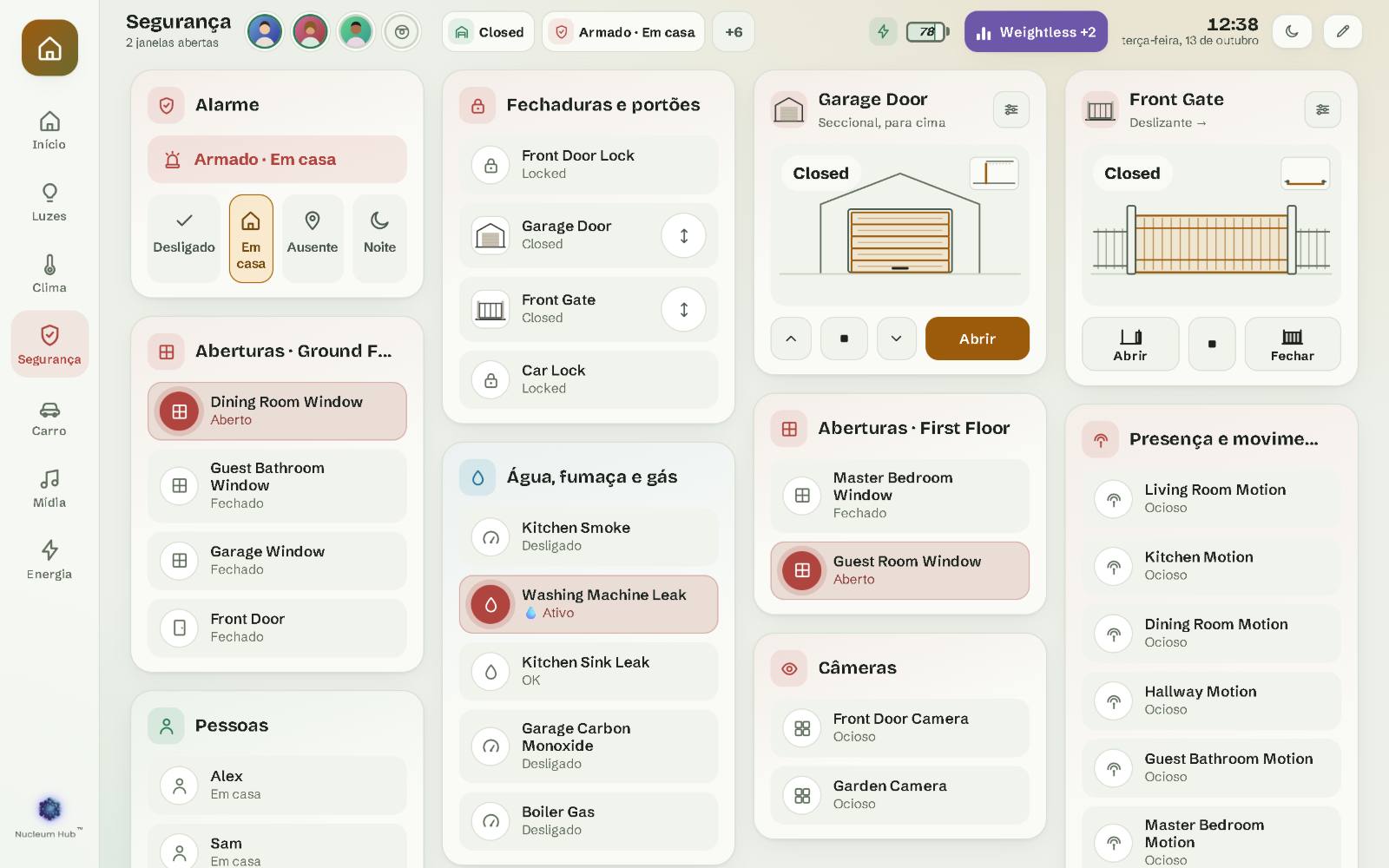Viewport: 1389px width, 868px height.
Task: Open Front Gate up-down control in locks list
Action: (x=684, y=309)
